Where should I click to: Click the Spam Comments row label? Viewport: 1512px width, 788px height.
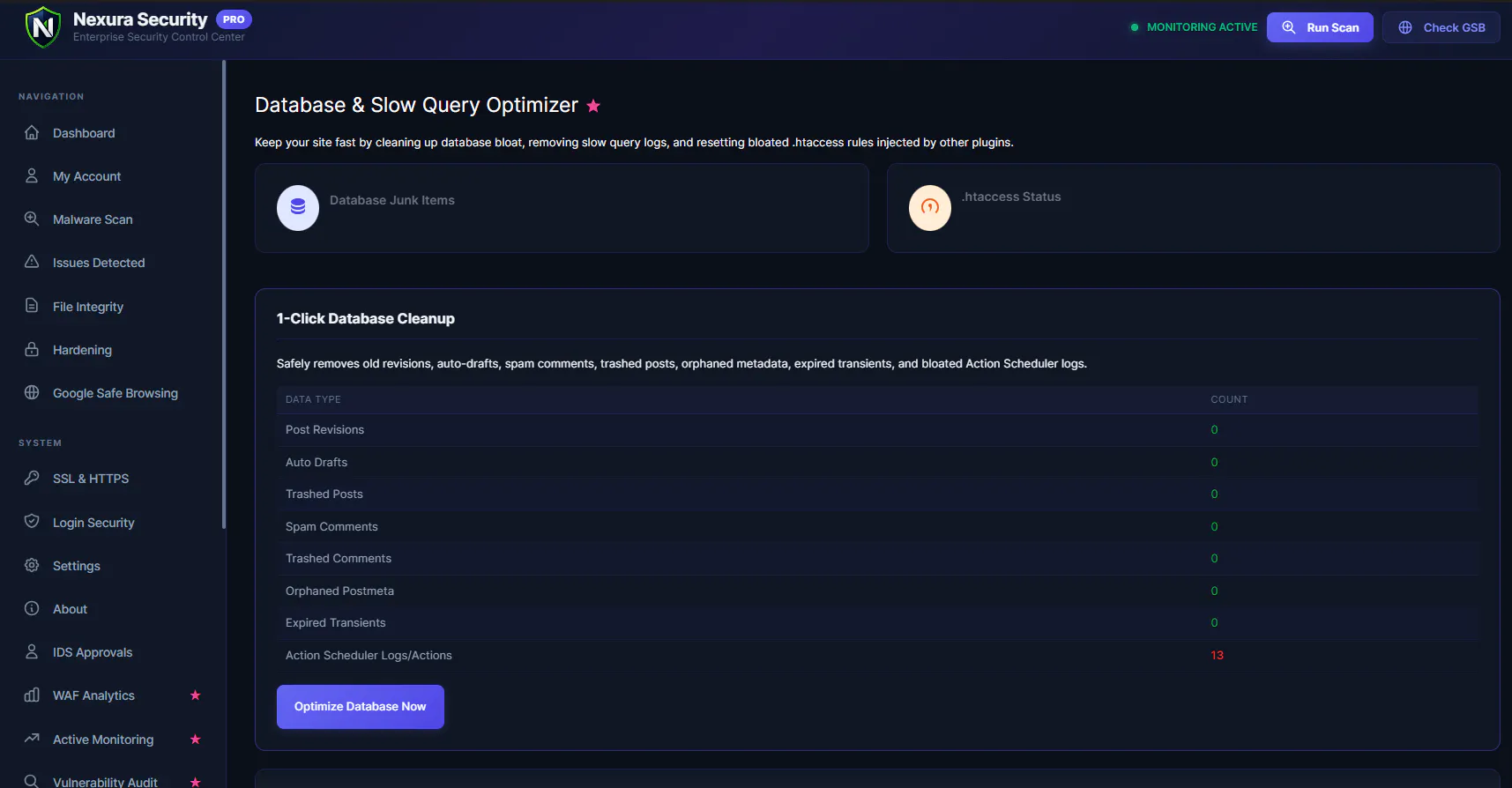pyautogui.click(x=331, y=527)
